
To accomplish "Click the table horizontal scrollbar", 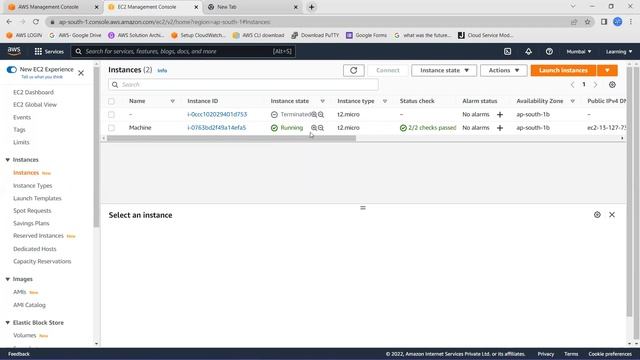I will click(x=231, y=138).
